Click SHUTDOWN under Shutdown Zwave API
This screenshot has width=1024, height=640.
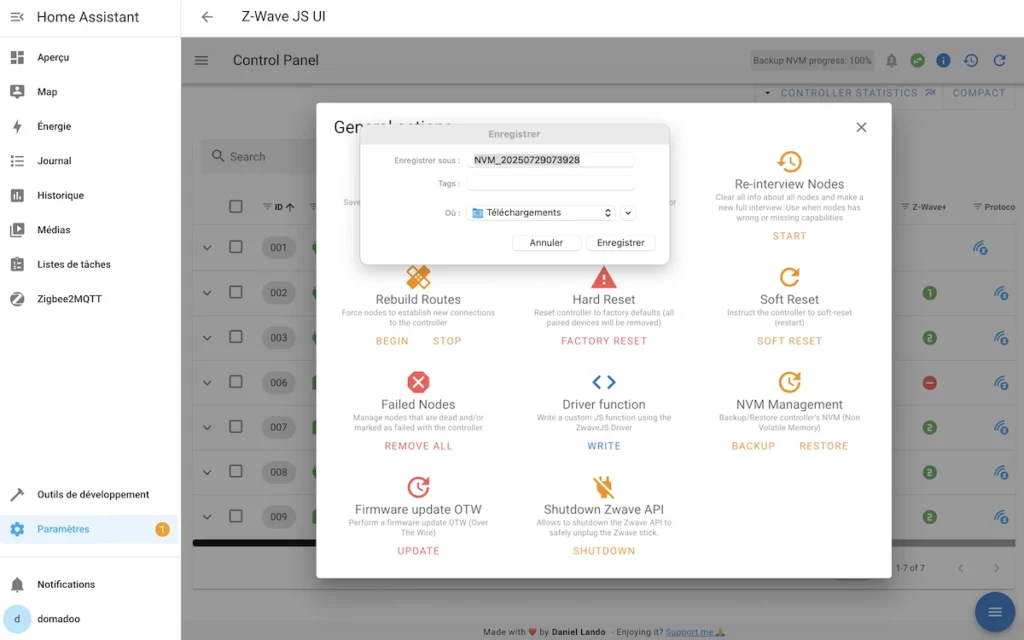coord(603,551)
